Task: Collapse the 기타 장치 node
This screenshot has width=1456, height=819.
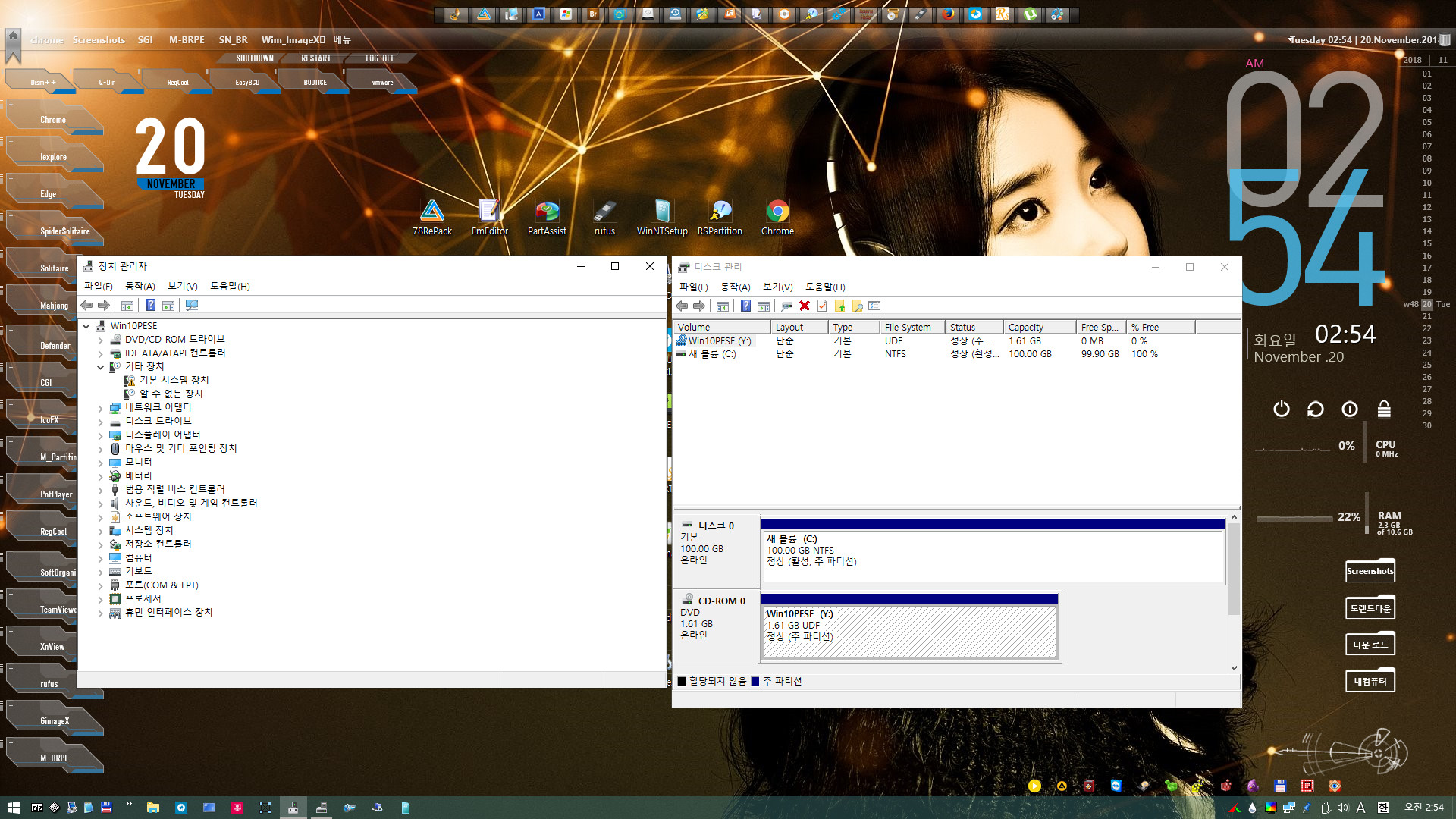Action: coord(100,367)
